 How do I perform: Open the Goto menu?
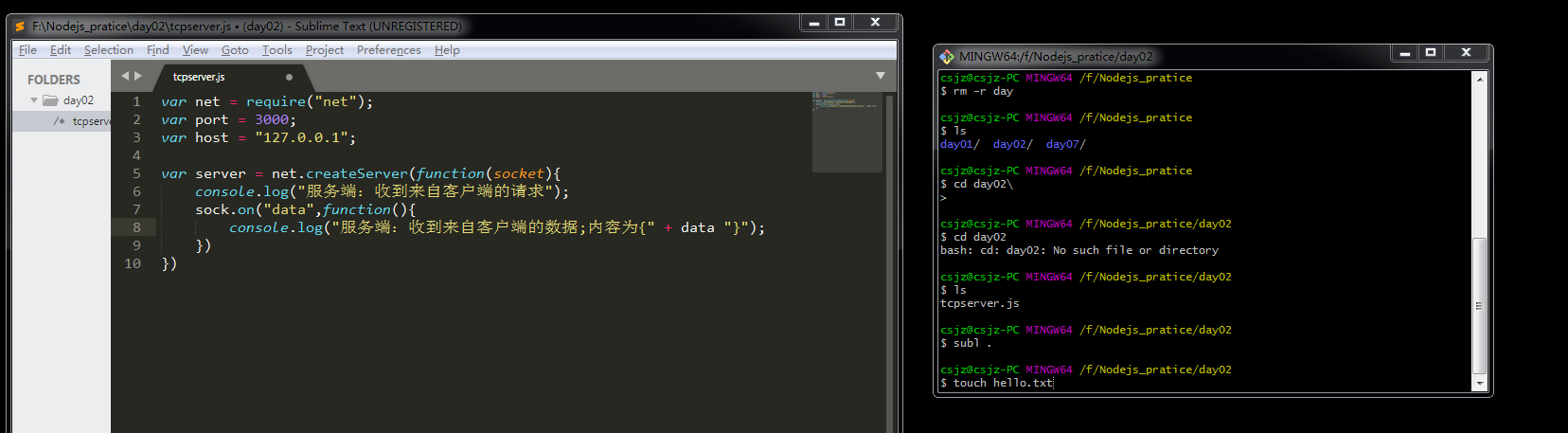235,50
